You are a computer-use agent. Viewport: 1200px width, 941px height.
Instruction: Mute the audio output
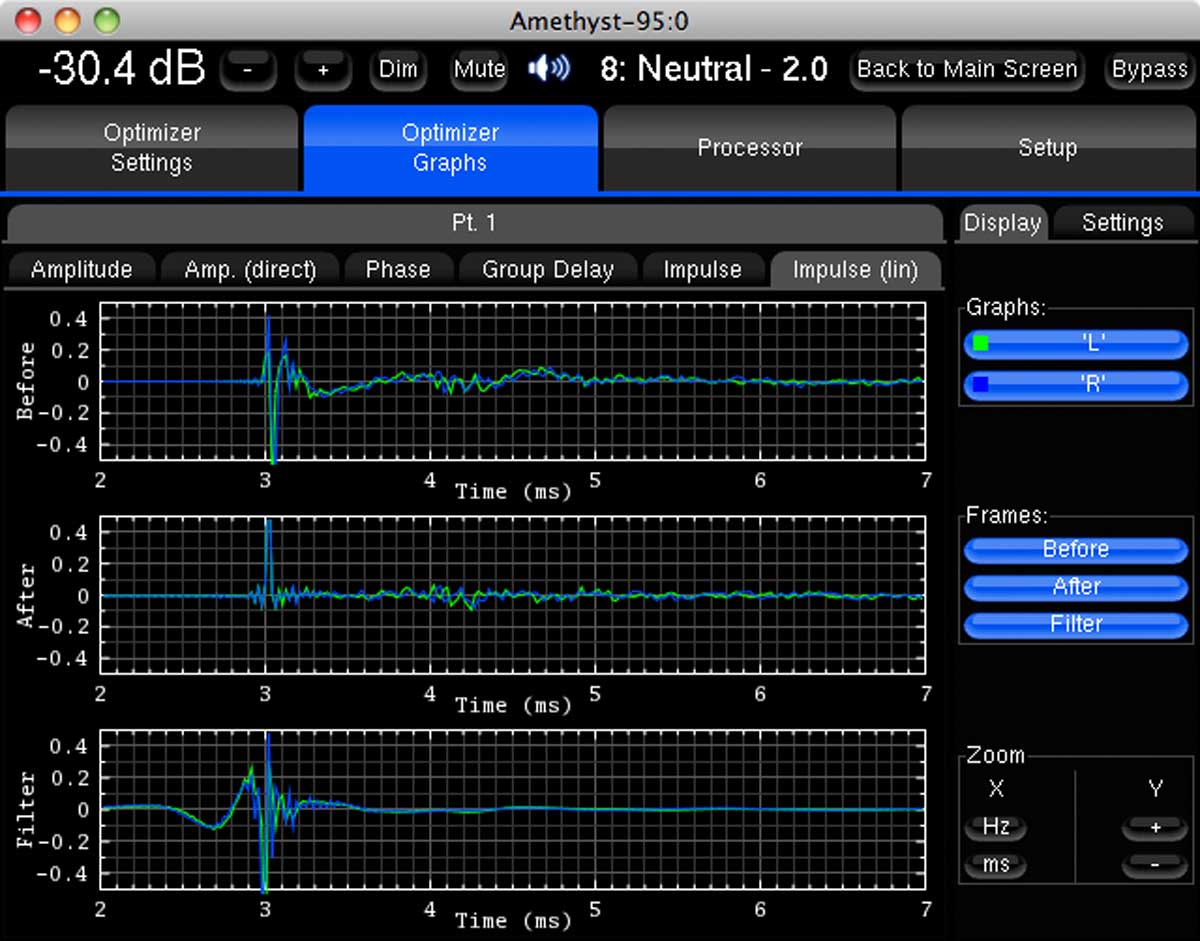tap(479, 70)
